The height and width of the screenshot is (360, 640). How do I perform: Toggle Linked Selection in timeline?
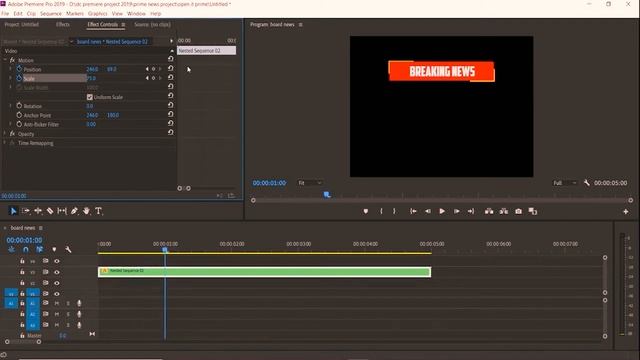pyautogui.click(x=40, y=249)
